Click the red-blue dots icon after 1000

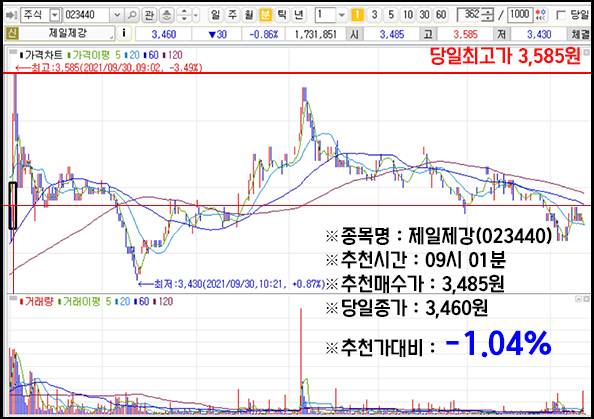pos(541,15)
